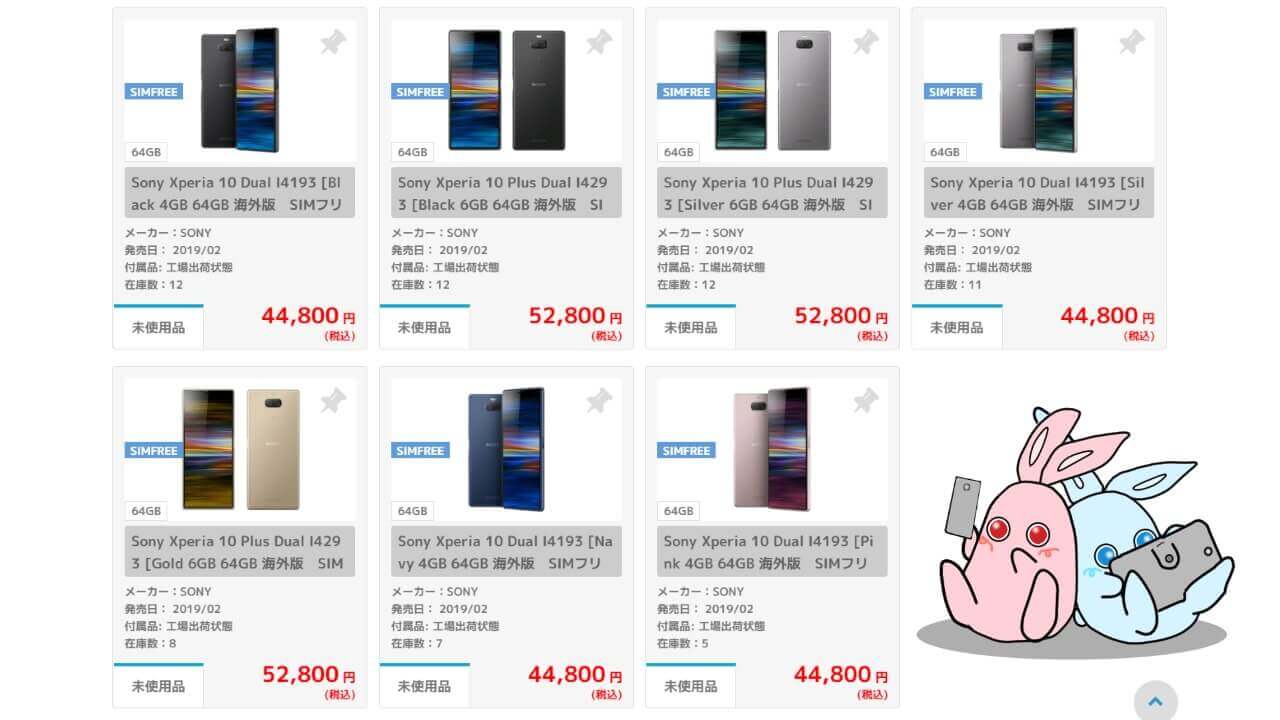Click the SIMFREE badge on Black Xperia 10 Dual
The height and width of the screenshot is (720, 1280).
[154, 91]
